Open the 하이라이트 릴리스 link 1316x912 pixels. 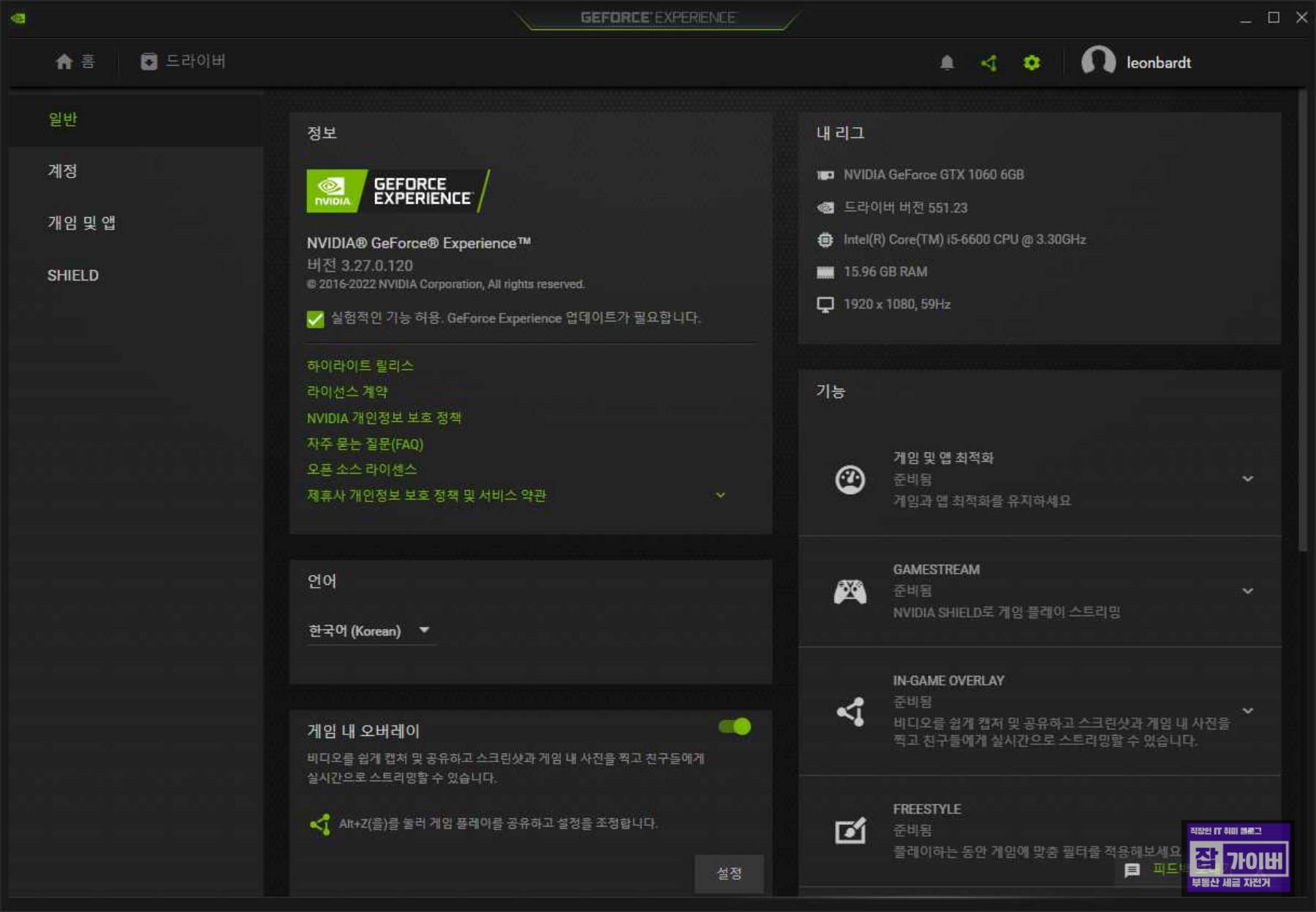click(360, 365)
